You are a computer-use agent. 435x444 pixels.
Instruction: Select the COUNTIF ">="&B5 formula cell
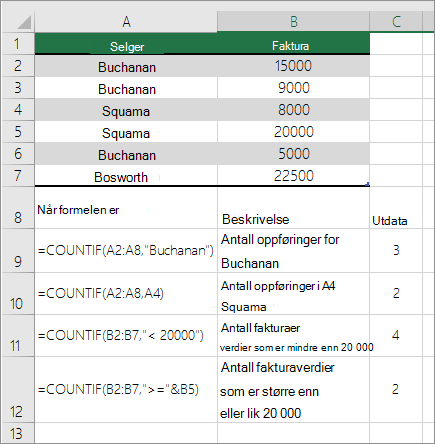pyautogui.click(x=126, y=390)
